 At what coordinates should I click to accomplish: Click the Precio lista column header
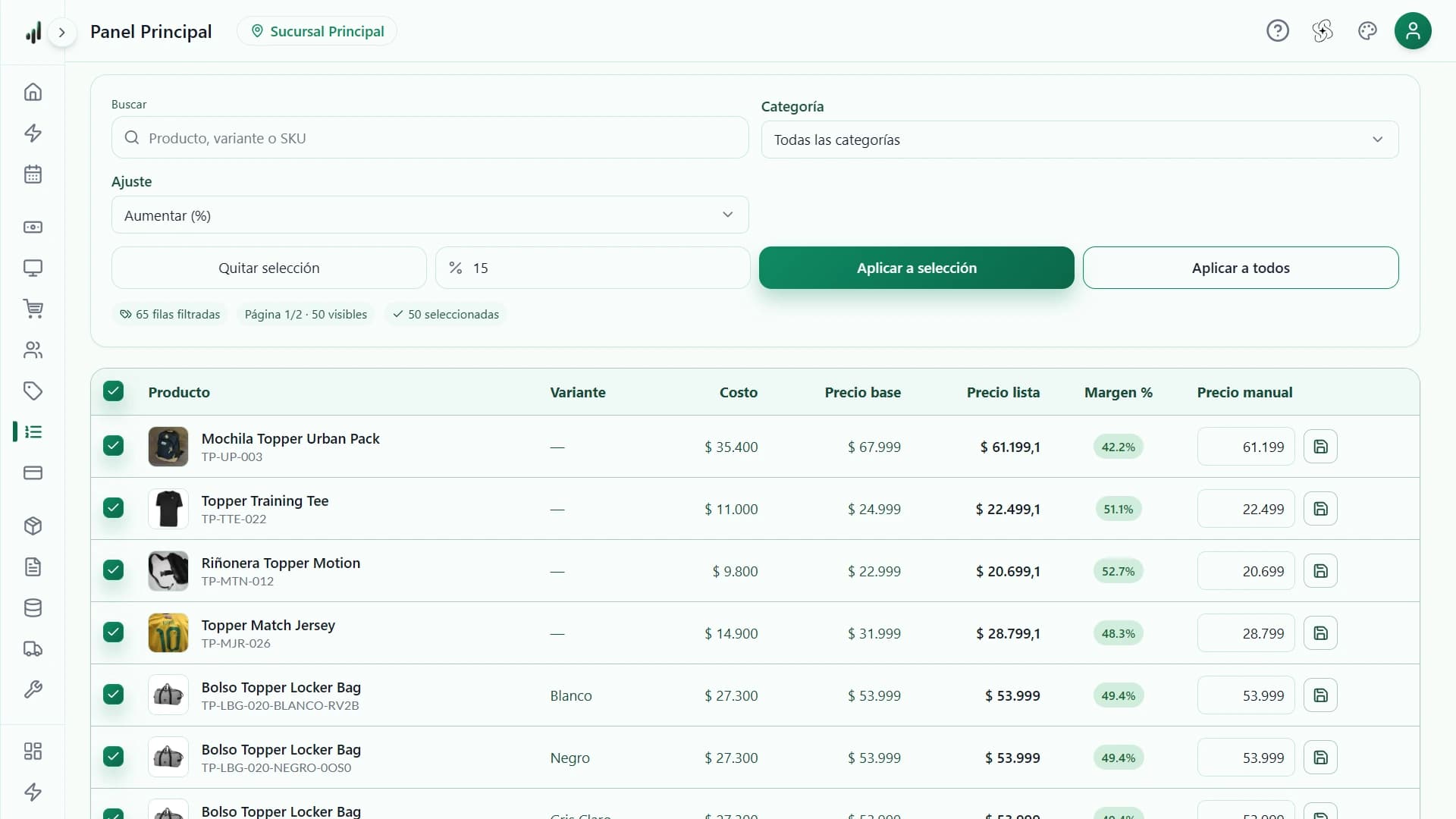1003,392
